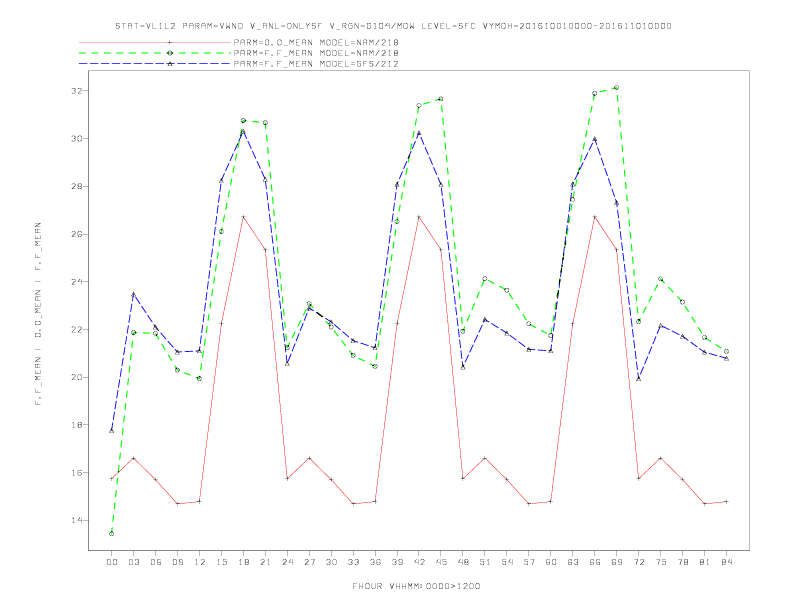
Task: Click the green circle data point at hour 12
Action: 200,378
